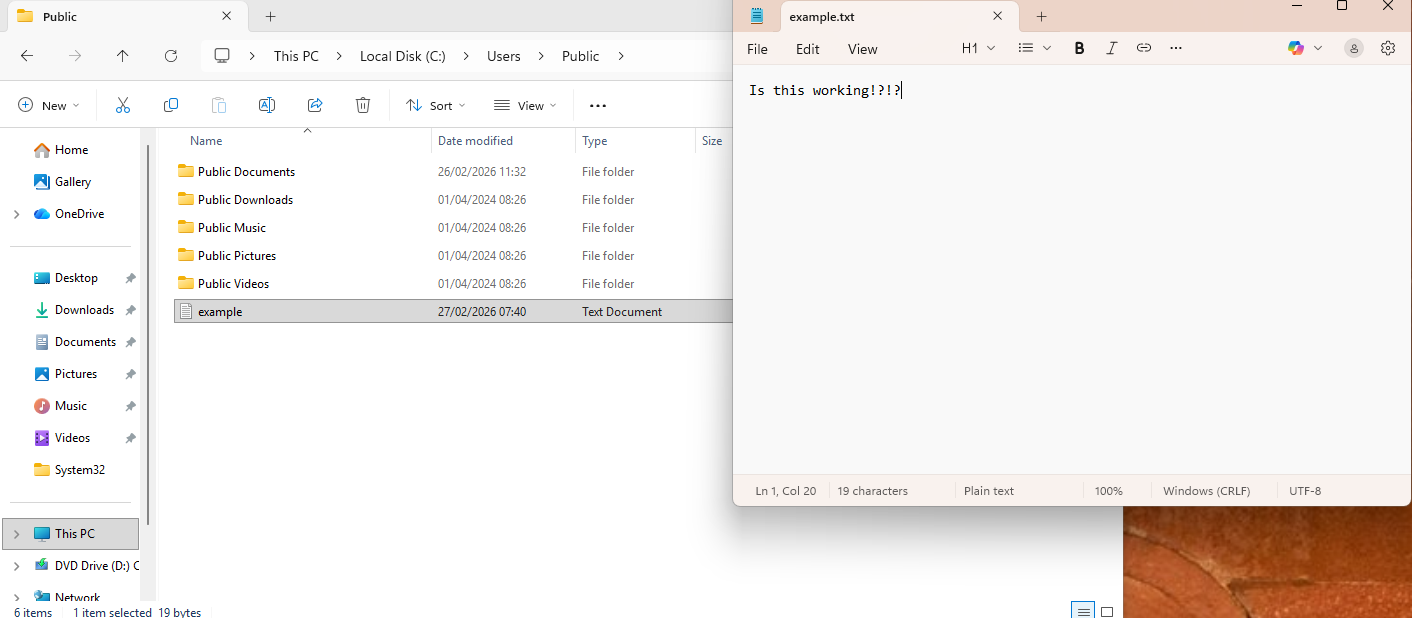This screenshot has width=1412, height=618.
Task: Open the Sort dropdown in Explorer
Action: coord(435,105)
